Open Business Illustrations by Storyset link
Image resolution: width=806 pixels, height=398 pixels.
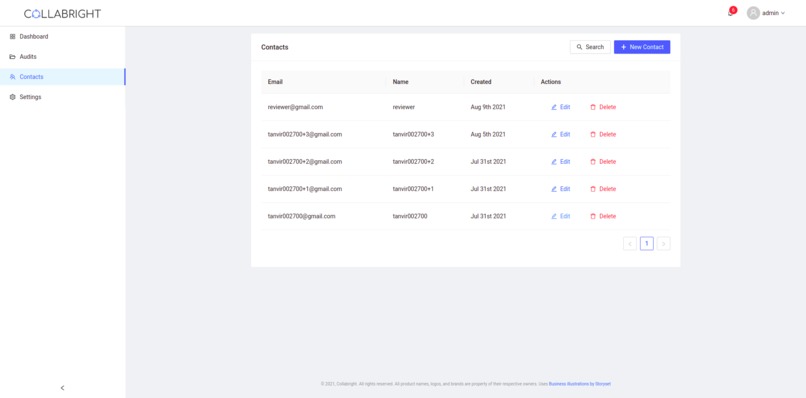(580, 384)
